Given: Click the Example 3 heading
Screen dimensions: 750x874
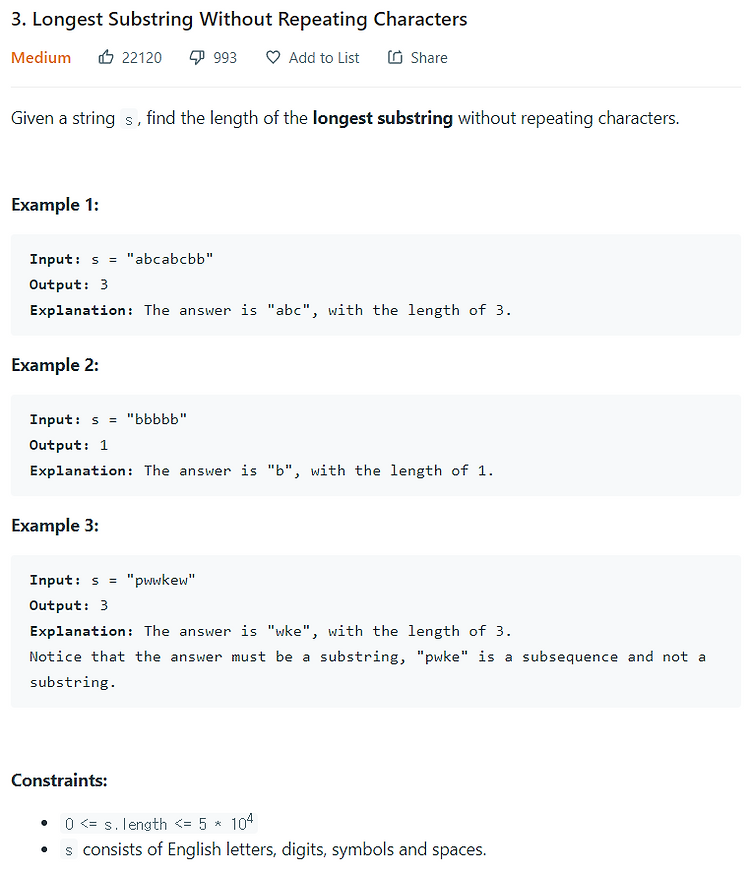Looking at the screenshot, I should point(55,526).
